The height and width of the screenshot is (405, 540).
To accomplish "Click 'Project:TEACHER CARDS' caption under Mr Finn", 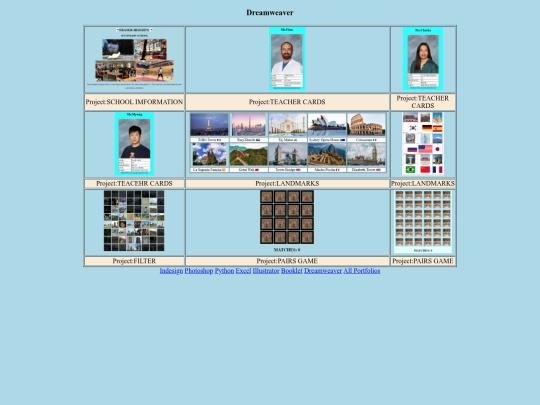I will (287, 102).
